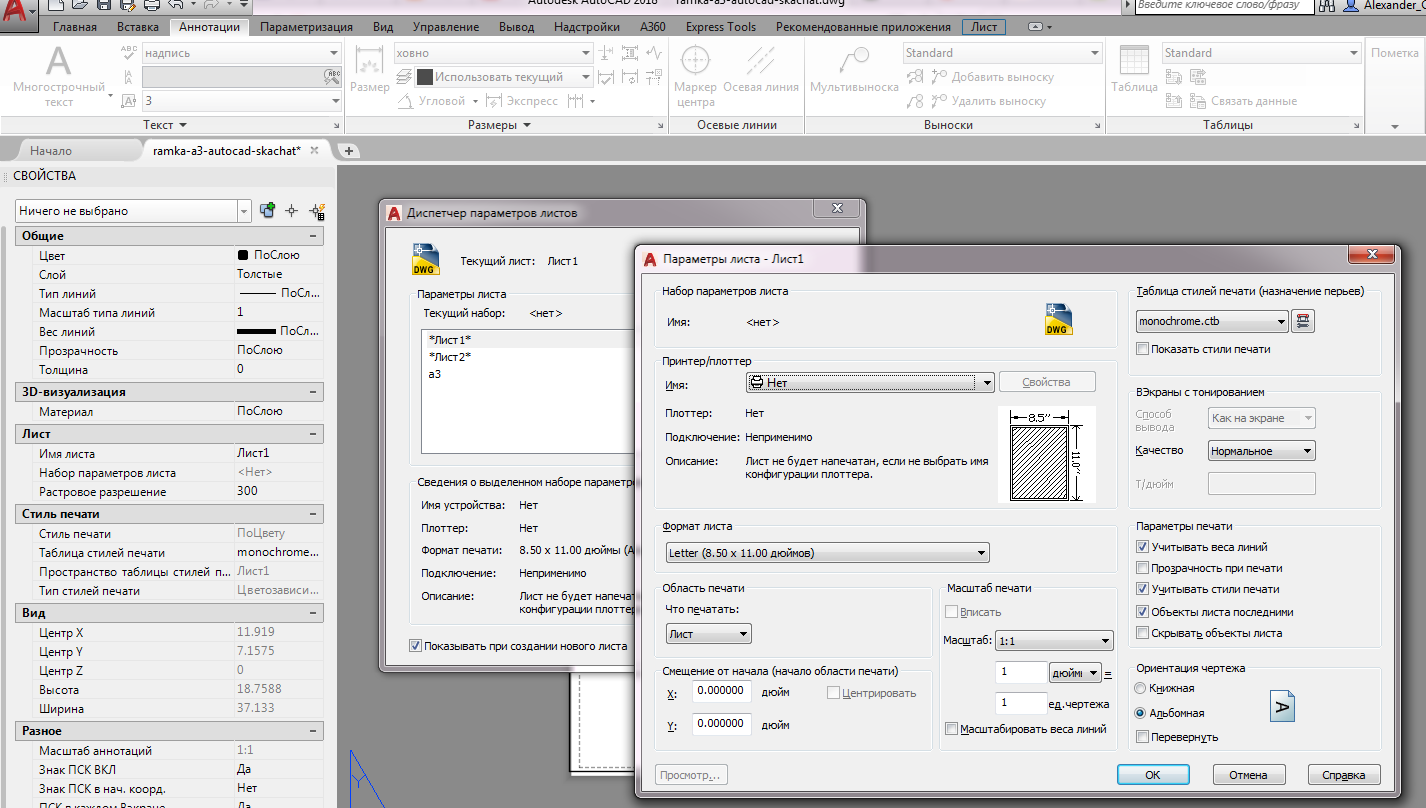Expand the monochrome.ctb plot style dropdown
The image size is (1426, 808).
(1281, 322)
